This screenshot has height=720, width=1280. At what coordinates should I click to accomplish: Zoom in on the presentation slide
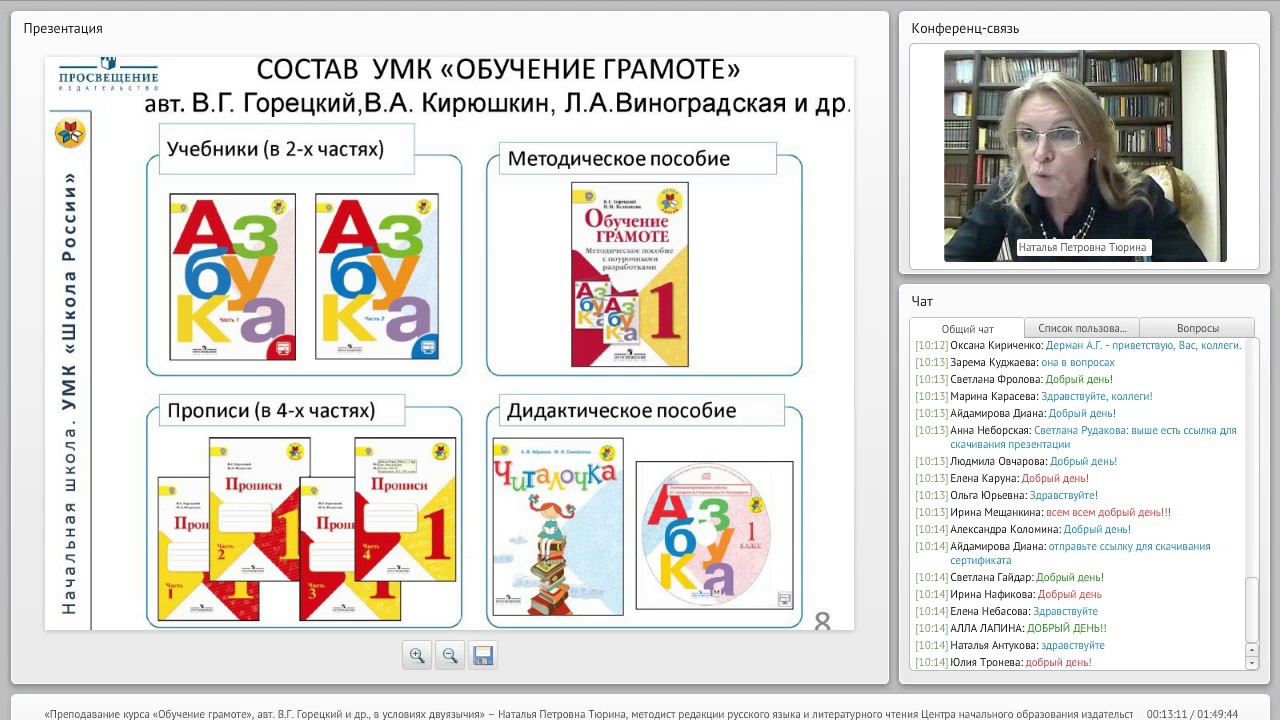point(417,656)
